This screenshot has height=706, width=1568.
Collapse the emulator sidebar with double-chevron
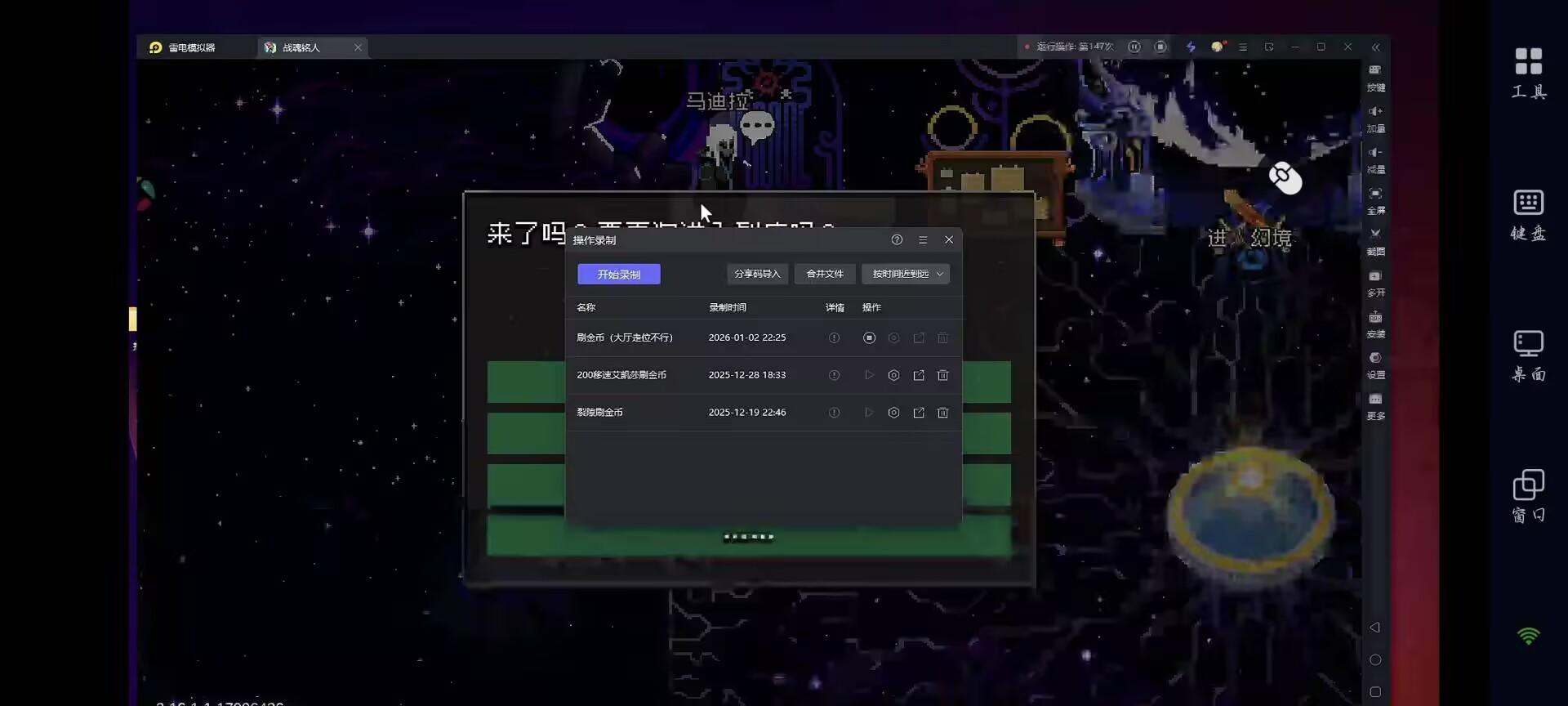1376,47
